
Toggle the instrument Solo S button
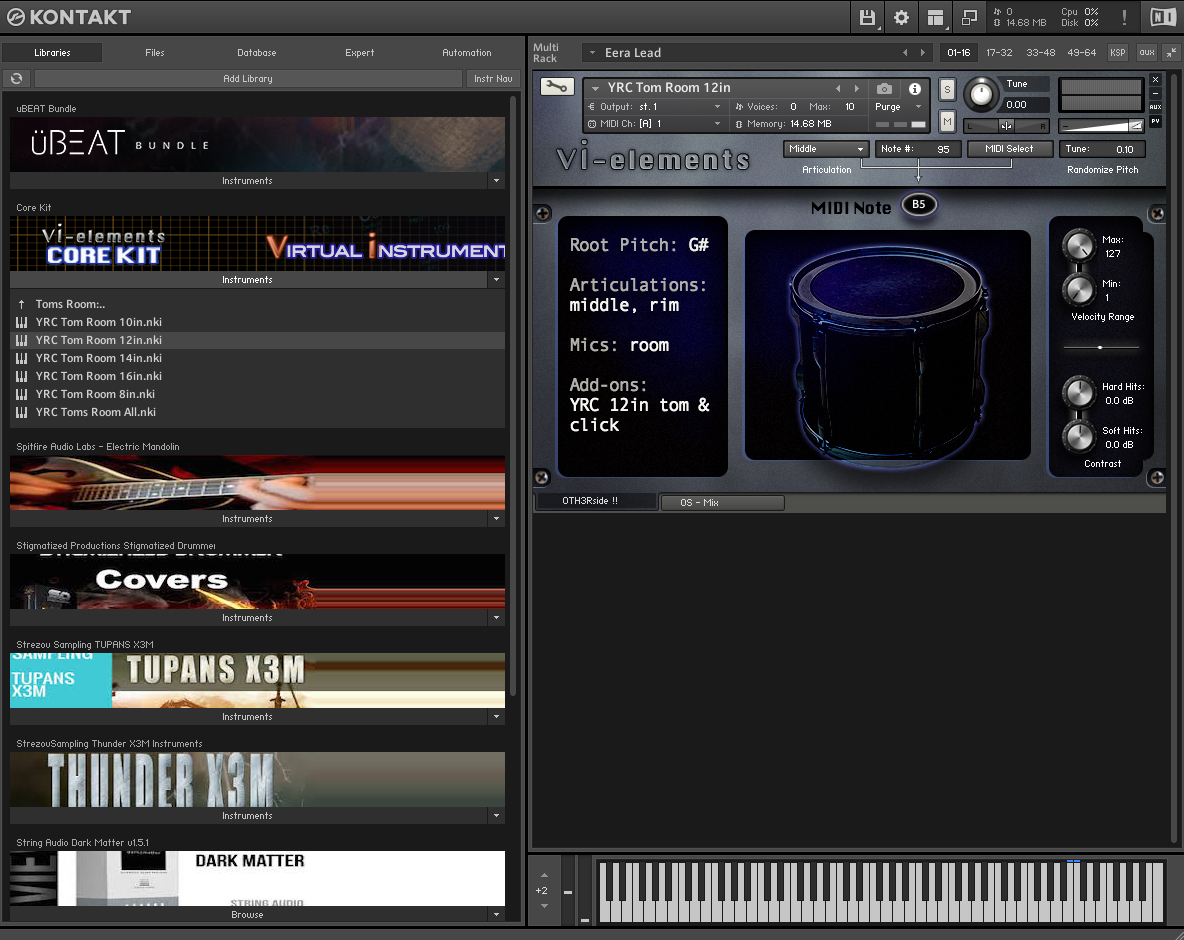(x=947, y=90)
